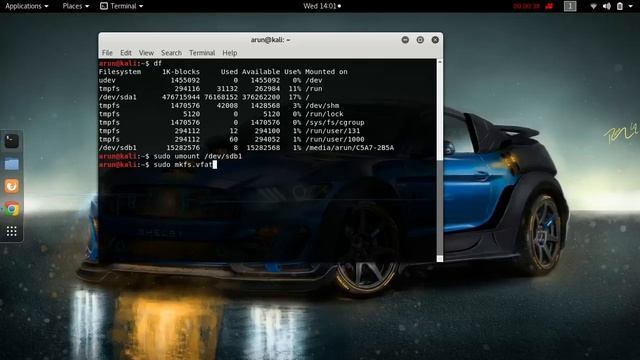
Task: Click the arun@kali title bar text
Action: click(x=270, y=40)
